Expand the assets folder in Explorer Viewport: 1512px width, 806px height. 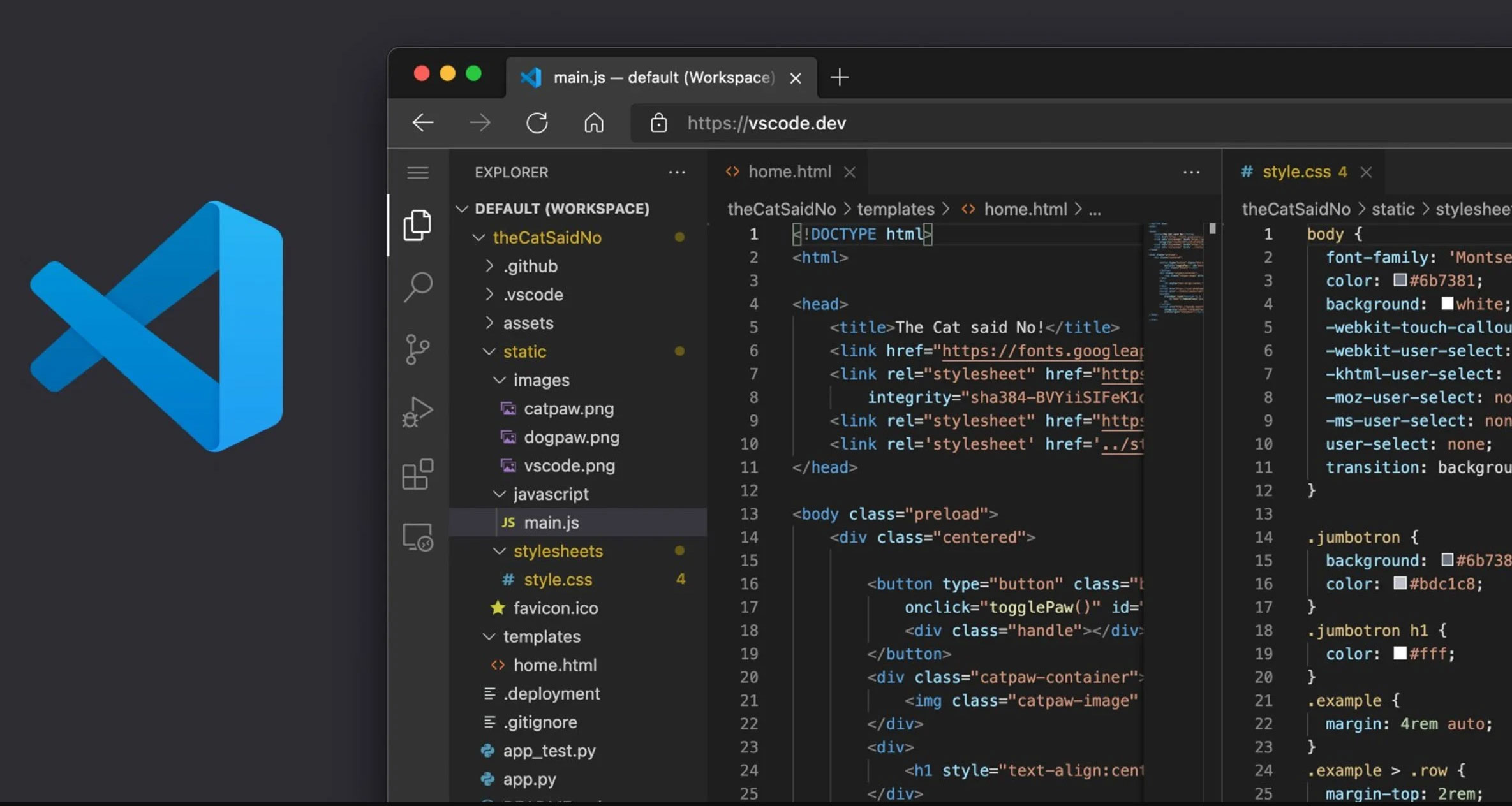528,322
